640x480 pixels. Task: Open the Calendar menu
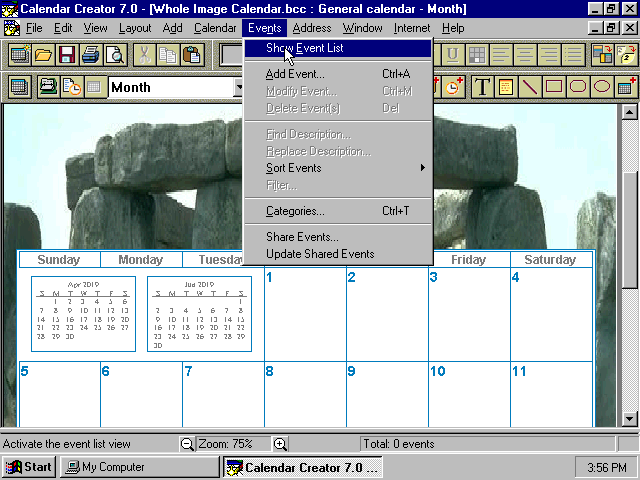click(x=215, y=28)
